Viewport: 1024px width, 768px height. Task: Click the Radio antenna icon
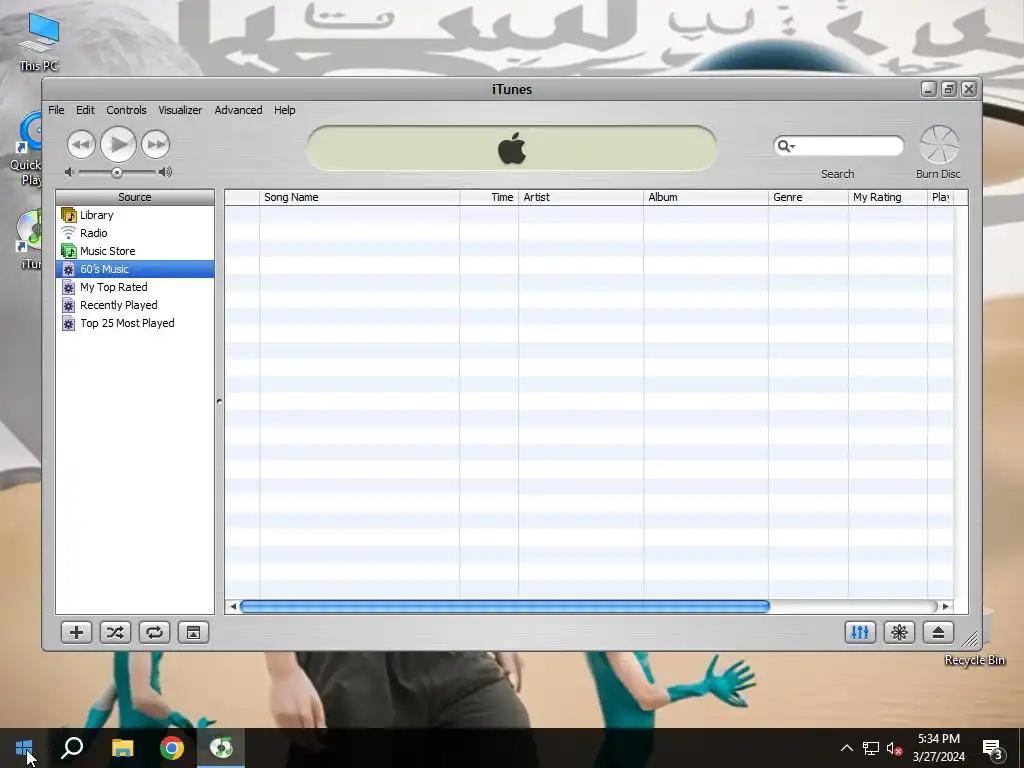pyautogui.click(x=69, y=232)
